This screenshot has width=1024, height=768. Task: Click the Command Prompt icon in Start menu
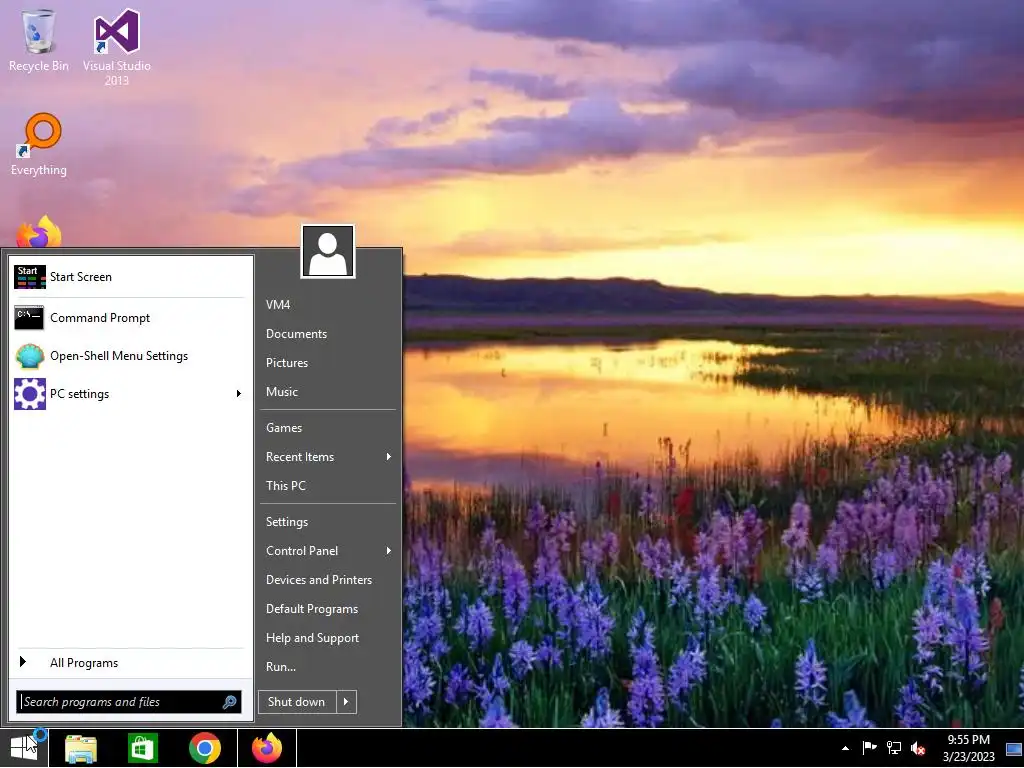pos(29,318)
